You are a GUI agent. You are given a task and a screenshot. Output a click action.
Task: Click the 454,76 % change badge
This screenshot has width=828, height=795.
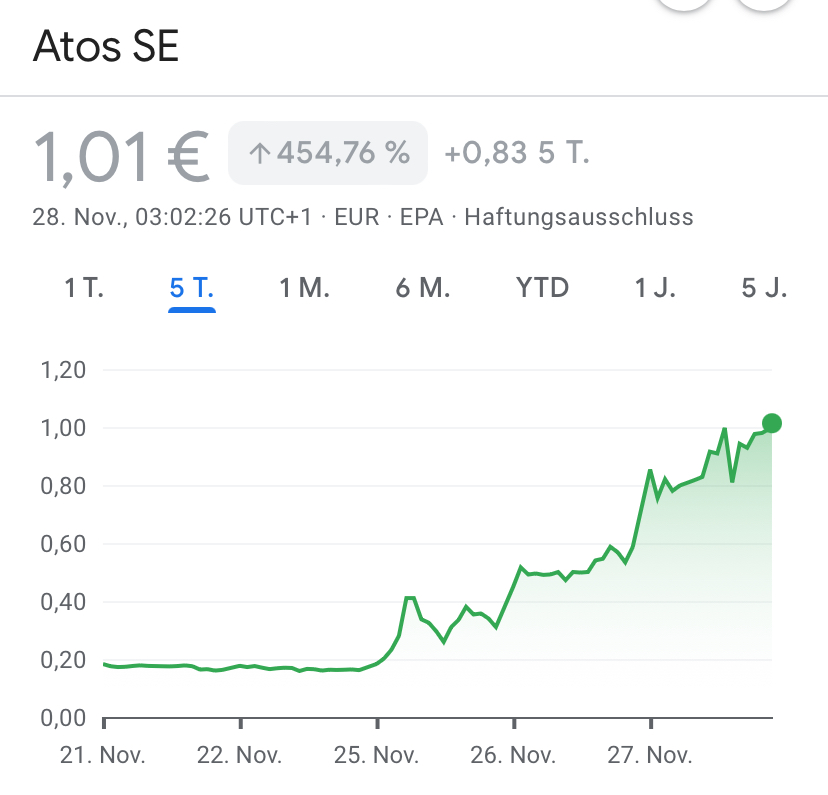coord(328,153)
